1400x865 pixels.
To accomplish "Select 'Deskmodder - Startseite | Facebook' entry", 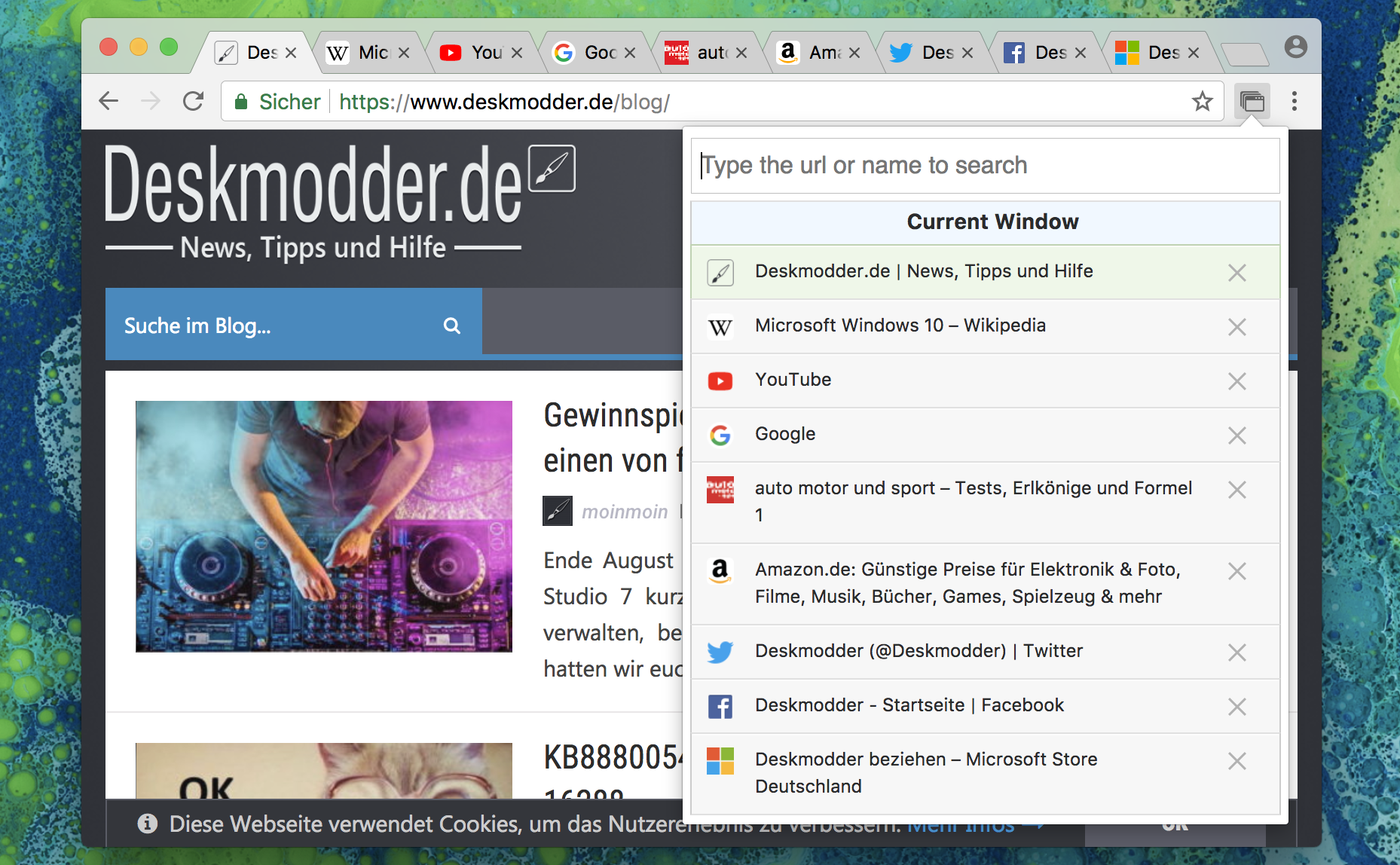I will [x=986, y=706].
